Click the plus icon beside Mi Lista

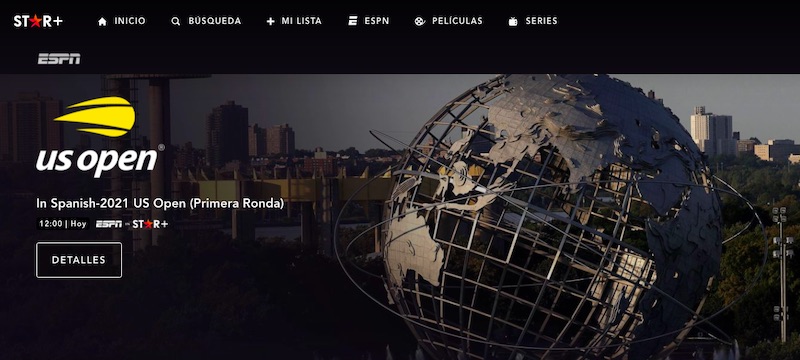(x=270, y=21)
